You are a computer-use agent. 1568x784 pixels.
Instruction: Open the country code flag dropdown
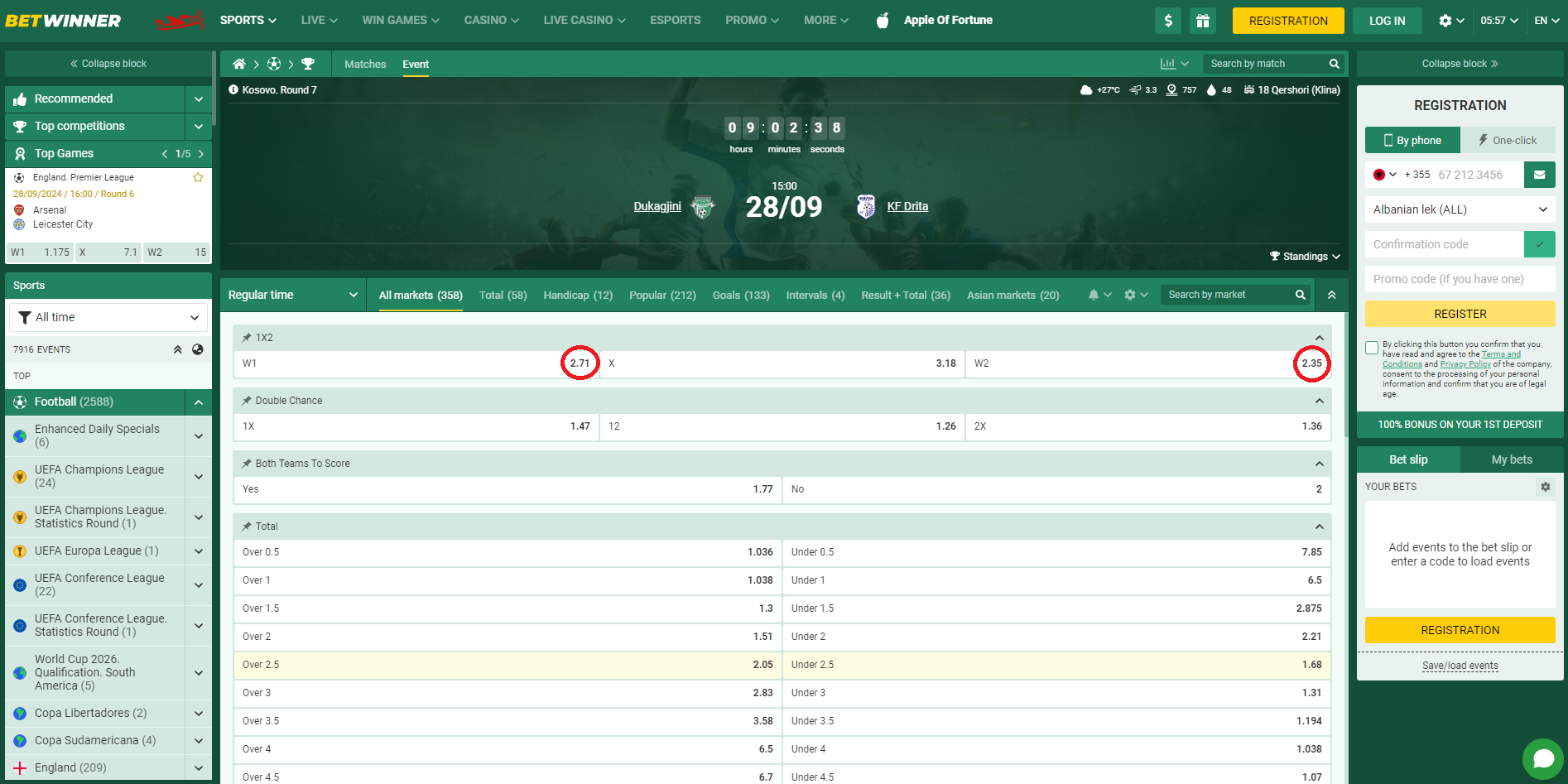tap(1384, 175)
